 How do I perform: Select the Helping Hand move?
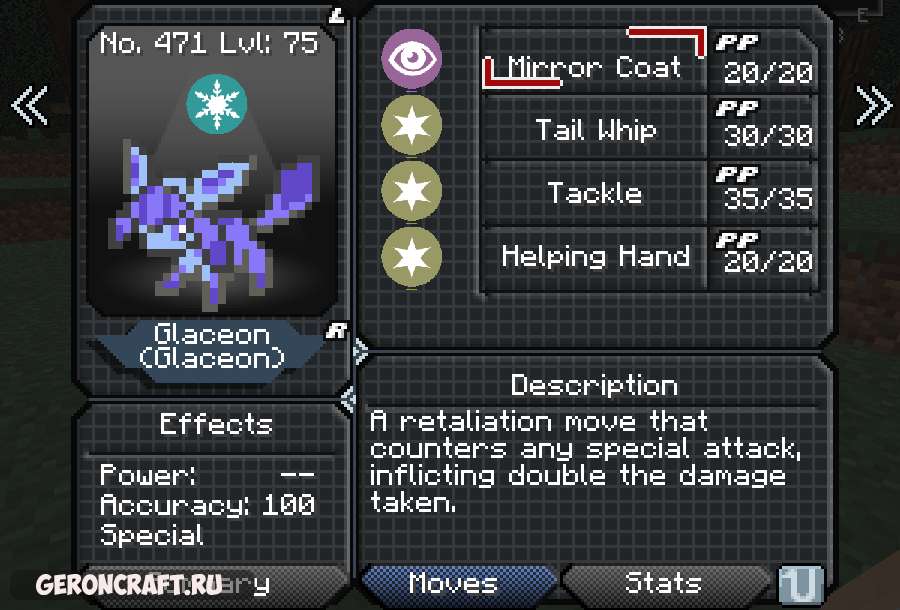(594, 257)
